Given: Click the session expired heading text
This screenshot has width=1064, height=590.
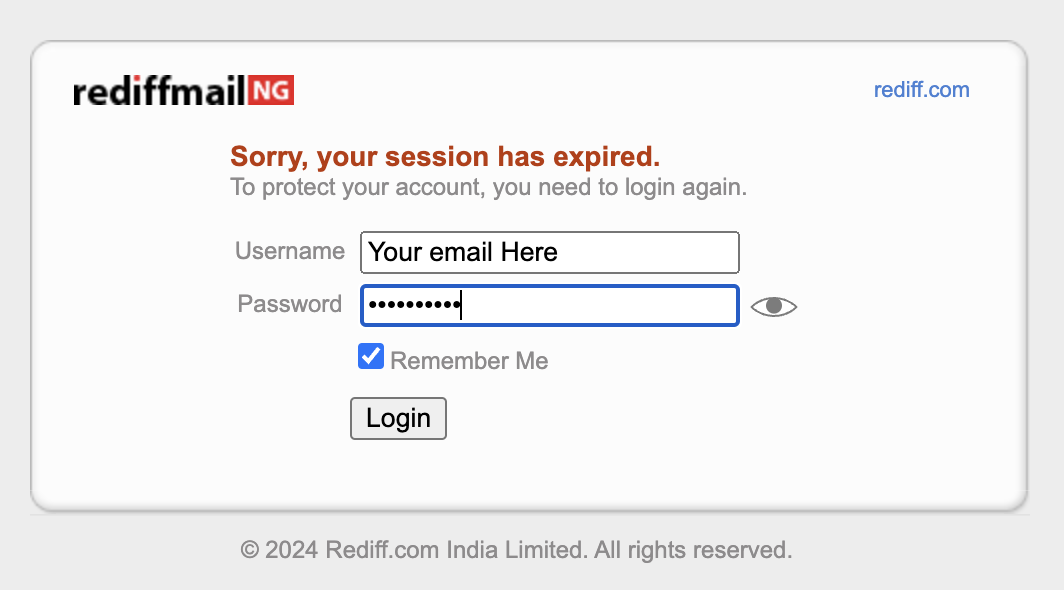Looking at the screenshot, I should pyautogui.click(x=445, y=157).
